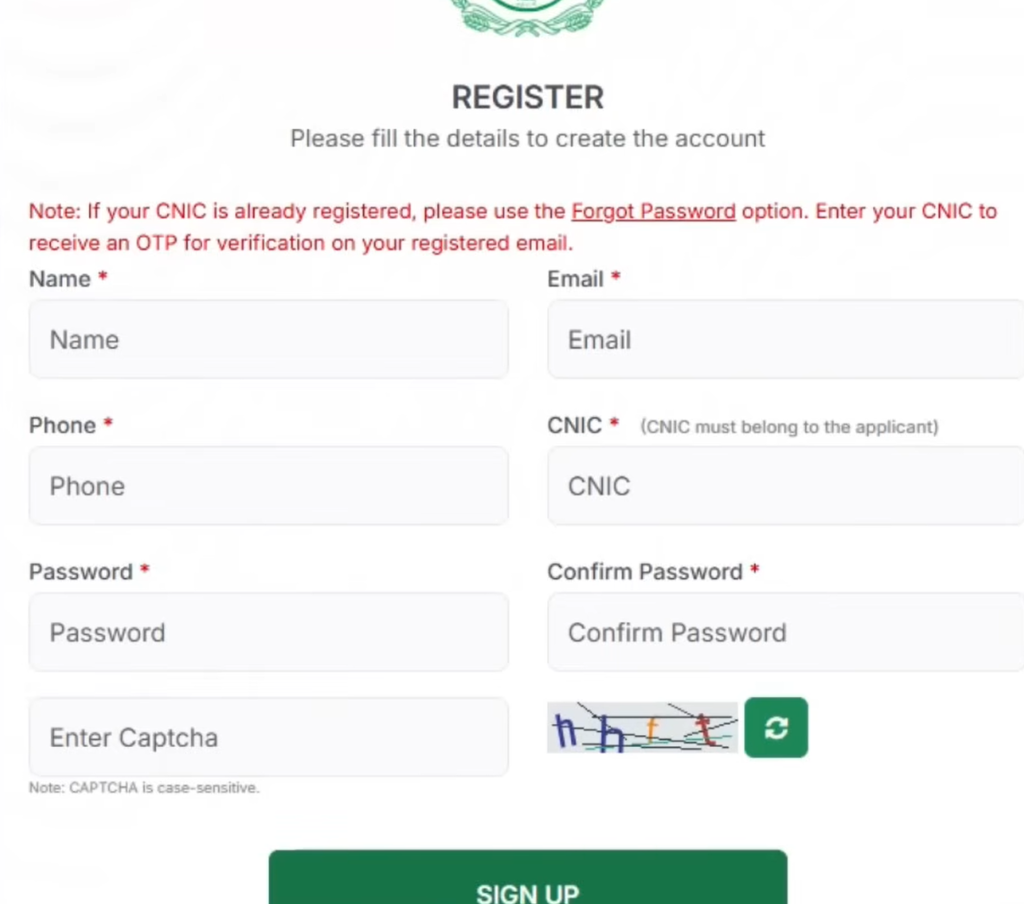Click the CAPTCHA case-sensitive note

click(144, 788)
